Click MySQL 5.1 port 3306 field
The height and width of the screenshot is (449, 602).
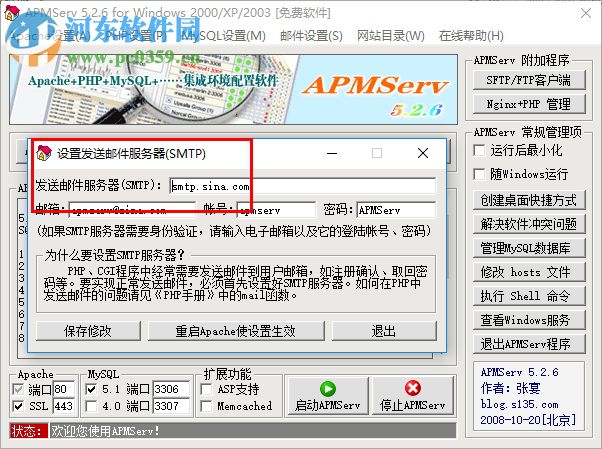(x=171, y=389)
